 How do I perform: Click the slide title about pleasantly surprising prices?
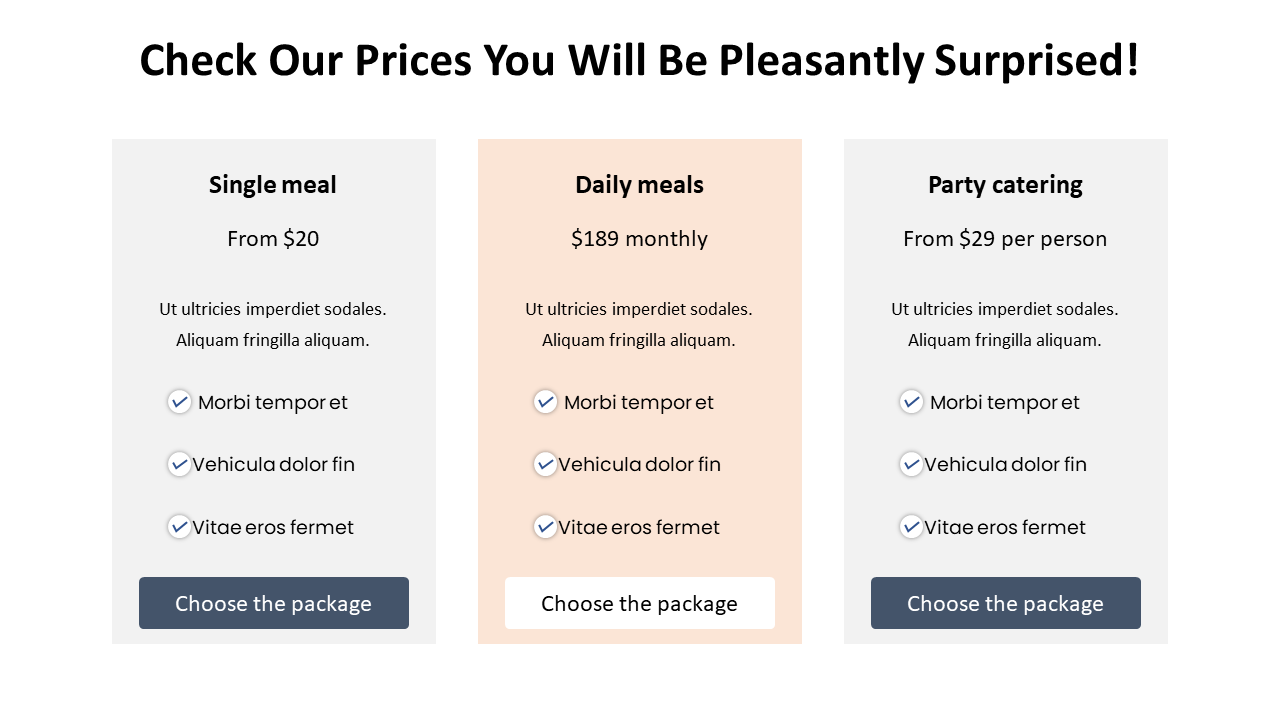pyautogui.click(x=639, y=61)
